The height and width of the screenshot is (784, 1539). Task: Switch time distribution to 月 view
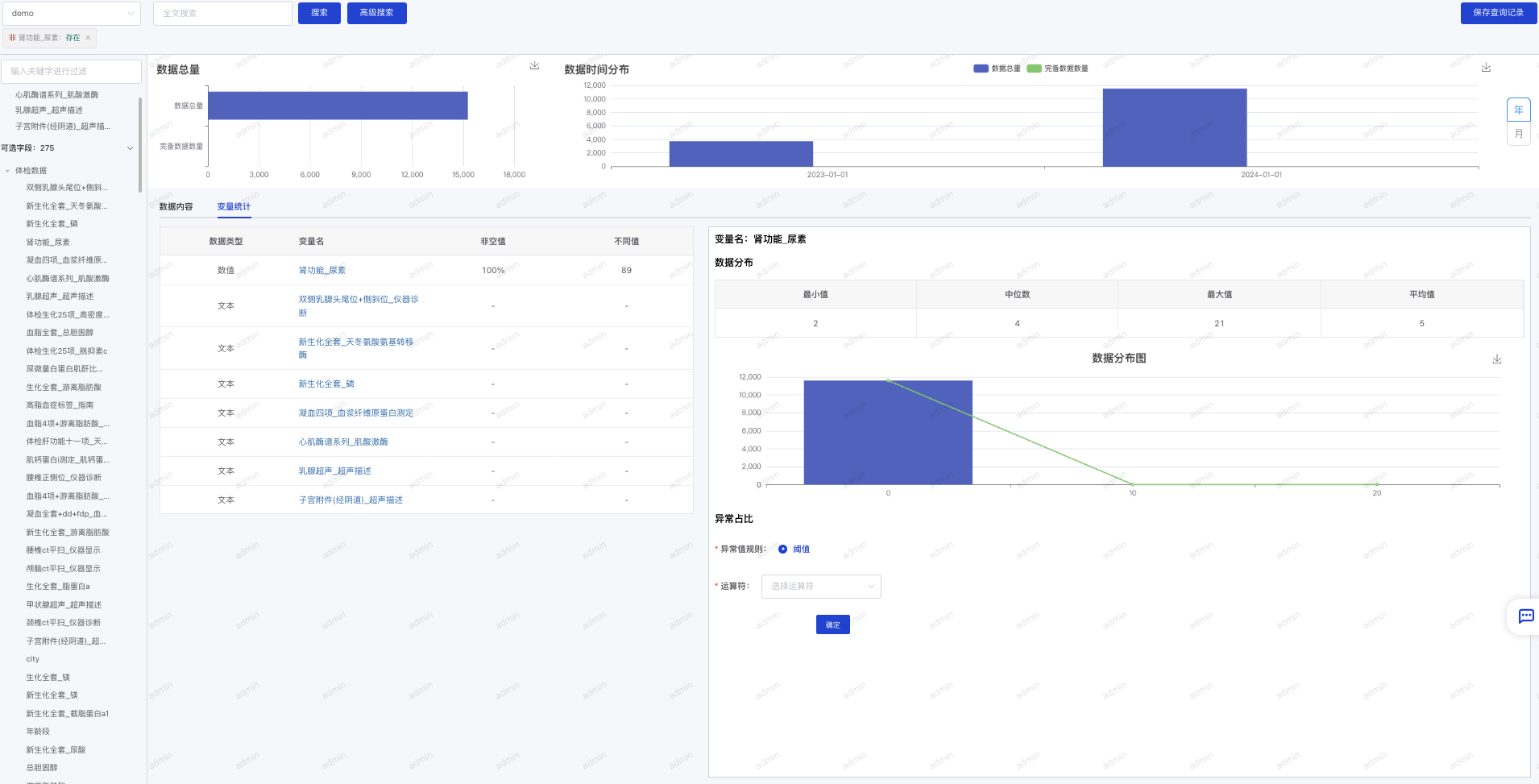click(1518, 134)
